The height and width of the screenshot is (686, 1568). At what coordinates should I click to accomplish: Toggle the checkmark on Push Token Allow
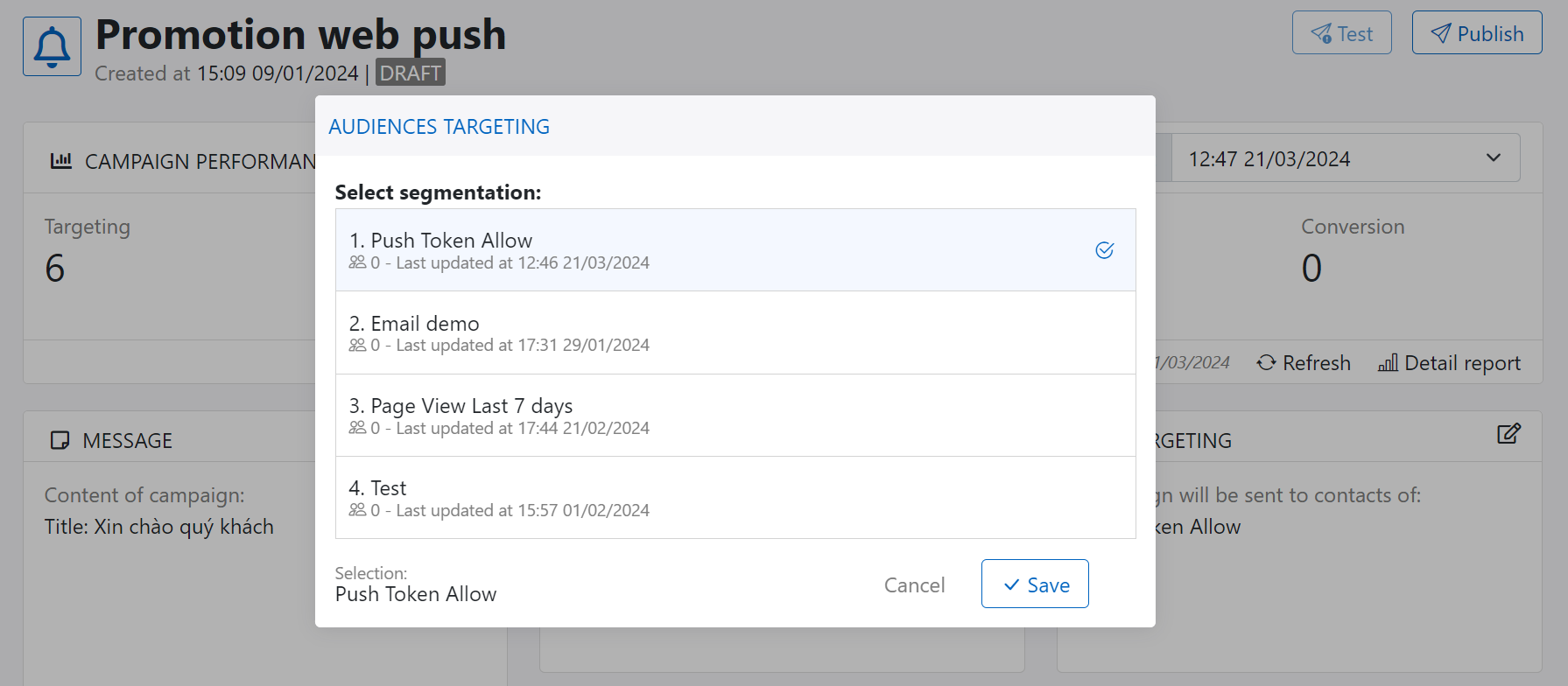(x=1104, y=250)
